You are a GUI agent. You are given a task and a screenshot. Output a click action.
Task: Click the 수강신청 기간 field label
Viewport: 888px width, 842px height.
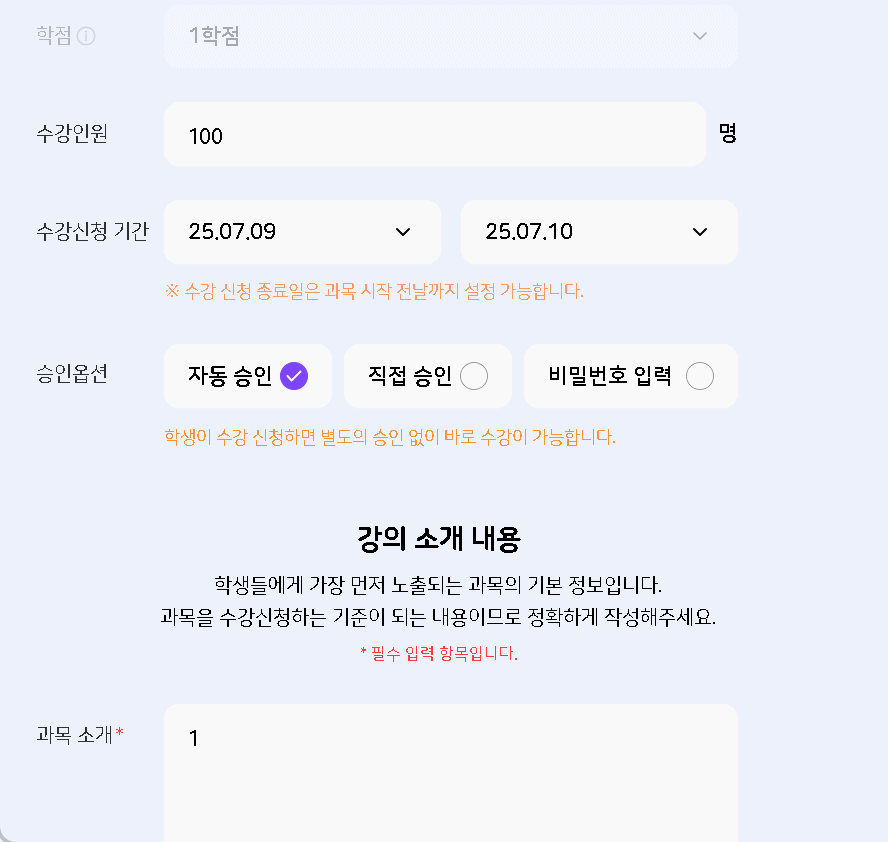click(x=92, y=232)
